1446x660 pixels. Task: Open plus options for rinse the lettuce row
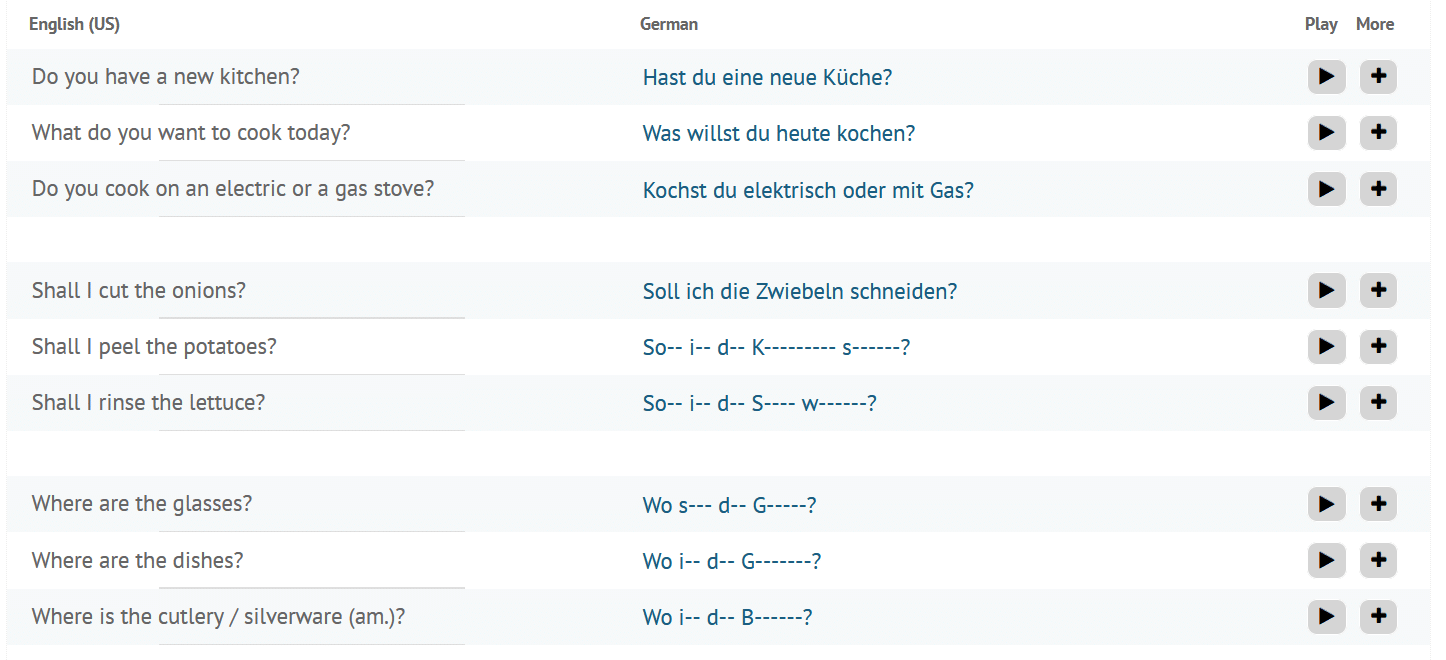coord(1378,403)
